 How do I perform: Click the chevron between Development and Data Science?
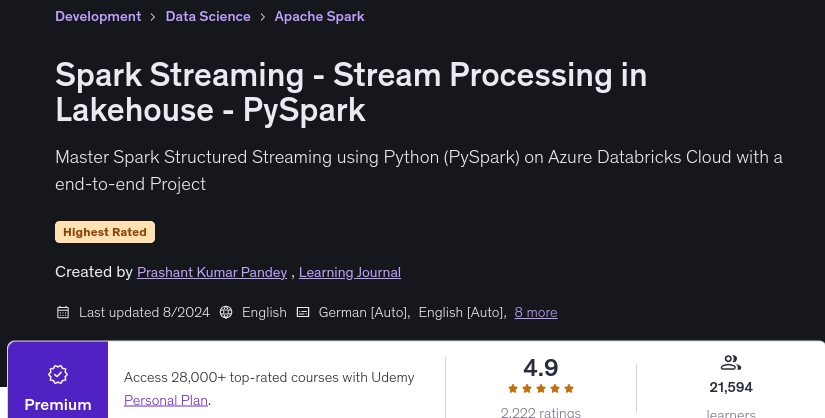(153, 17)
